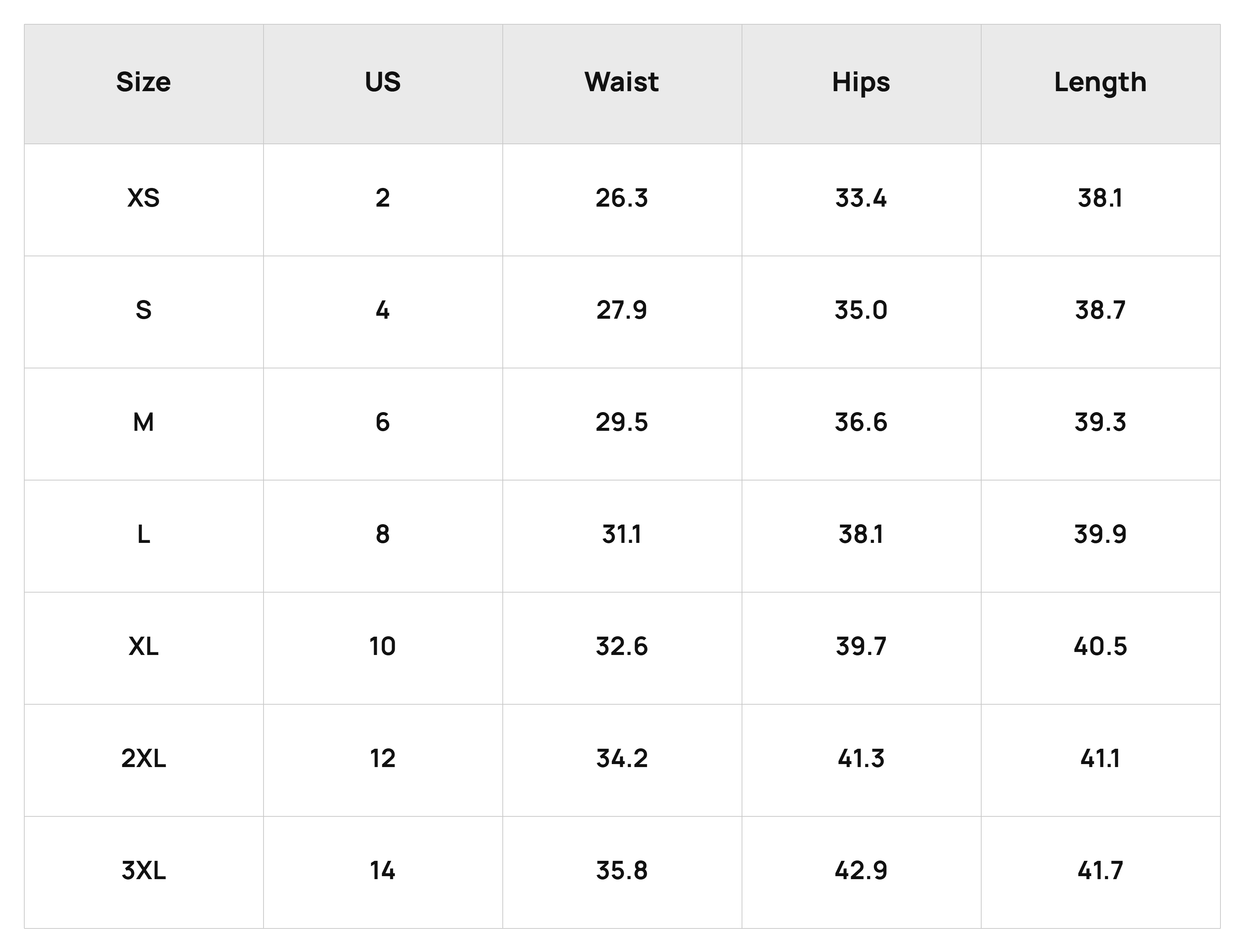Select the XS size cell

tap(144, 200)
